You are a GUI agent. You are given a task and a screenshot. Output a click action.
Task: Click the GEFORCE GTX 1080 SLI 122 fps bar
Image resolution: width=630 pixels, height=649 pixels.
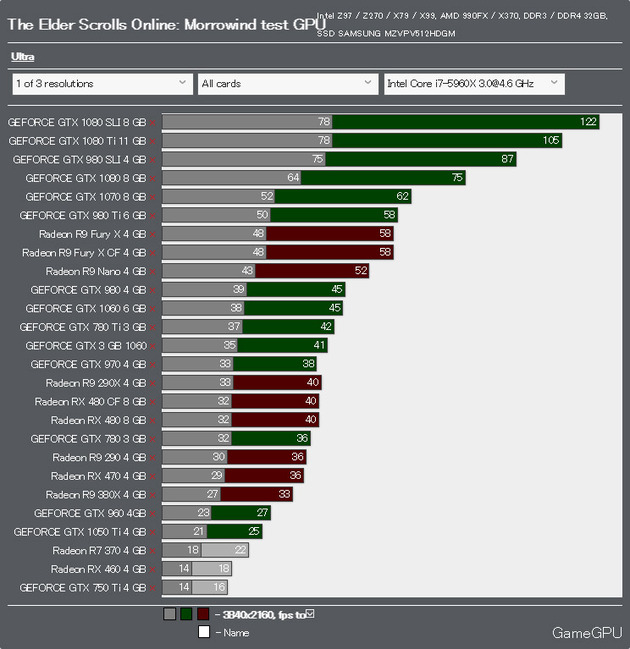click(466, 122)
